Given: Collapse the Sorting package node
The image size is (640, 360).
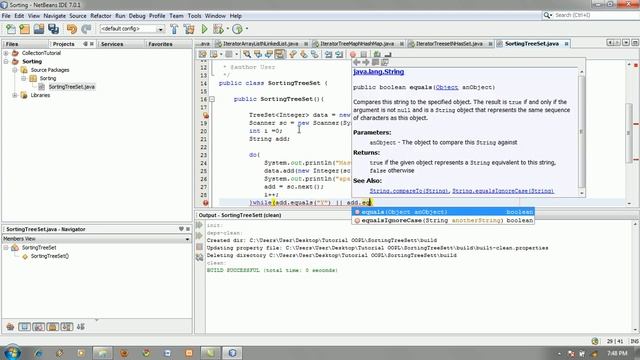Looking at the screenshot, I should [x=23, y=78].
